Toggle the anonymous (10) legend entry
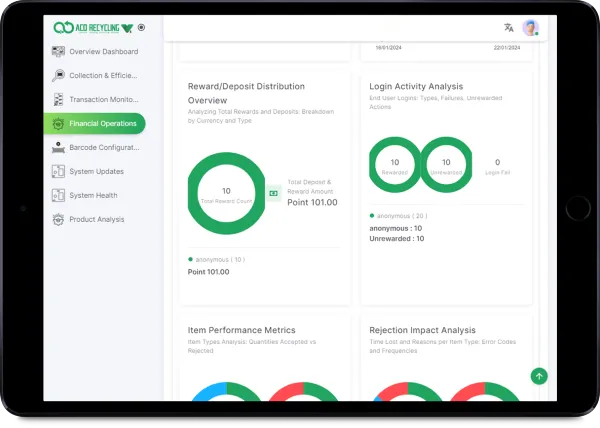Image resolution: width=600 pixels, height=428 pixels. pyautogui.click(x=216, y=259)
